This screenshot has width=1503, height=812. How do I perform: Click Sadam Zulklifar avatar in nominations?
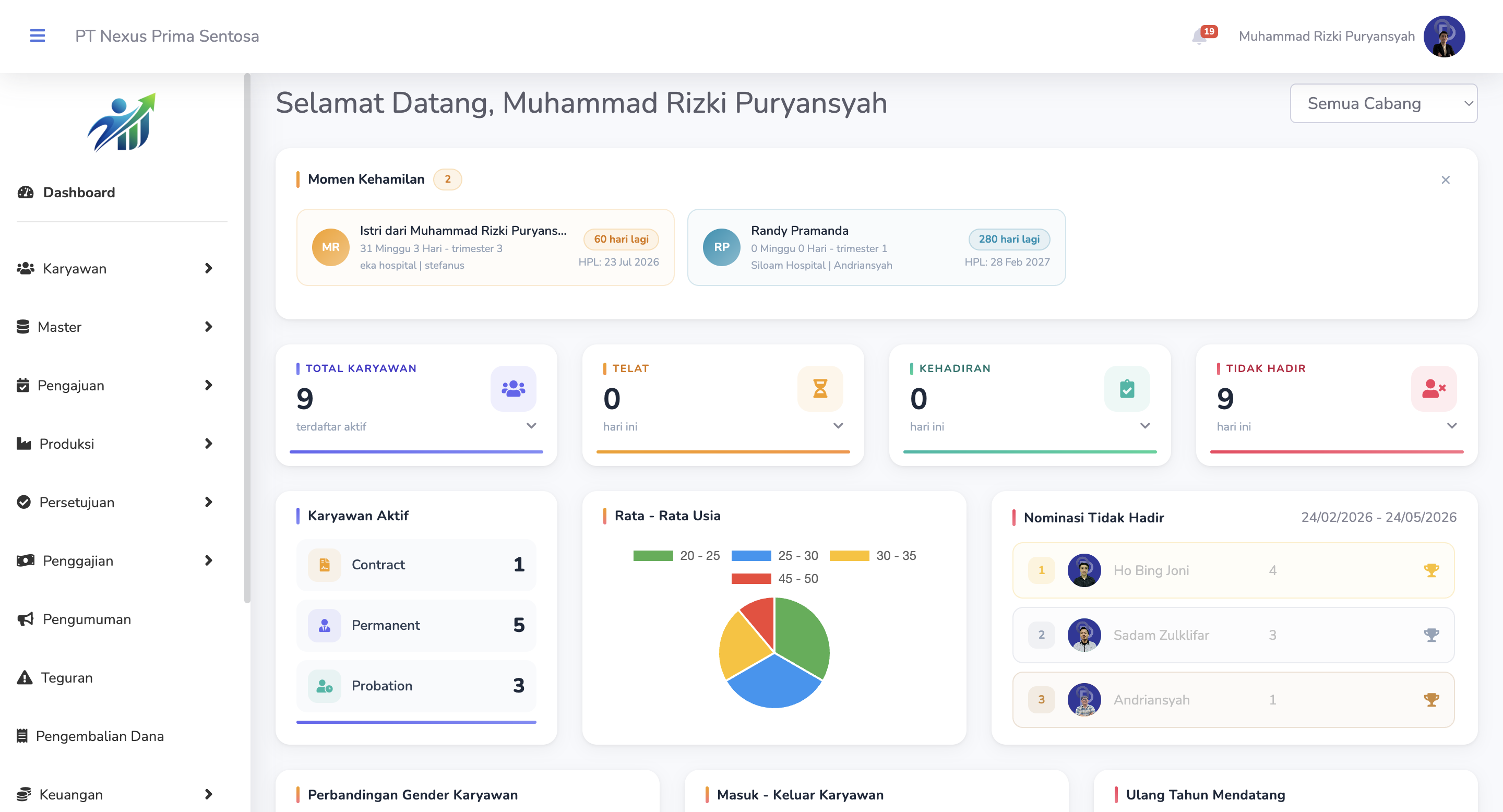point(1084,635)
